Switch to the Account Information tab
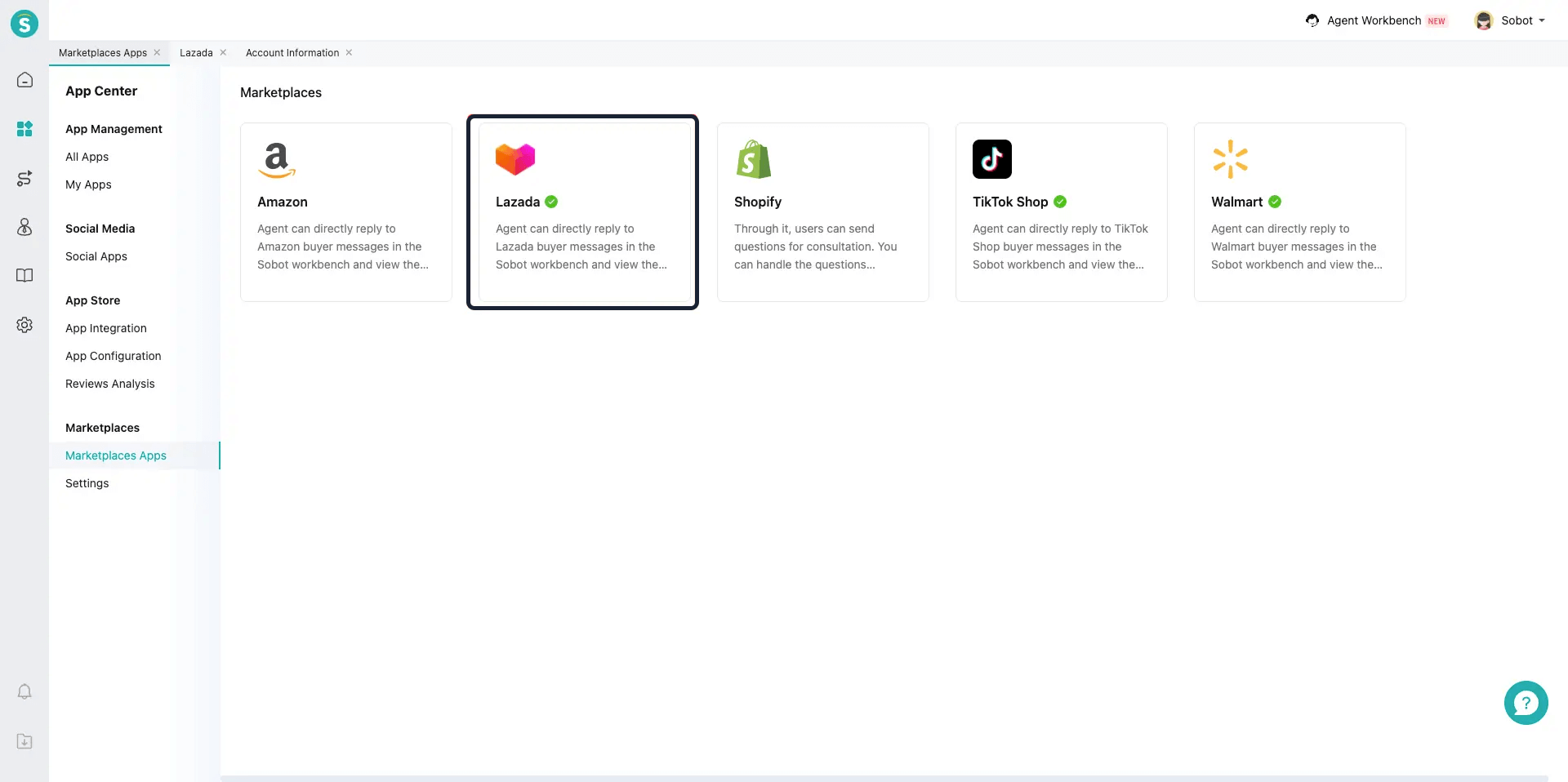Image resolution: width=1568 pixels, height=782 pixels. point(292,52)
